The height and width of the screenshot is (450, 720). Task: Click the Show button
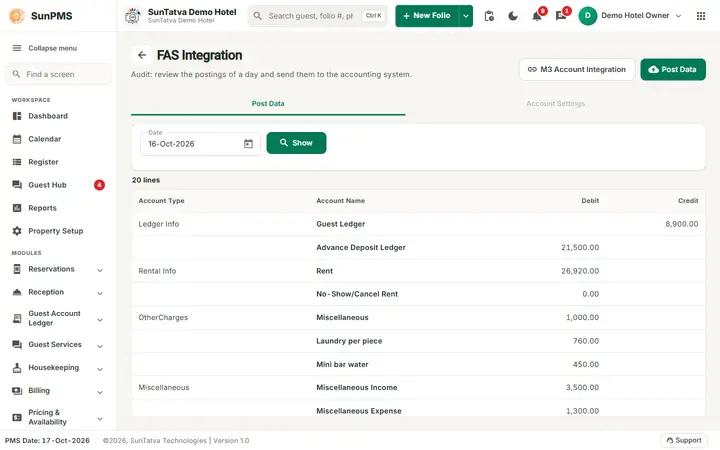(x=296, y=143)
